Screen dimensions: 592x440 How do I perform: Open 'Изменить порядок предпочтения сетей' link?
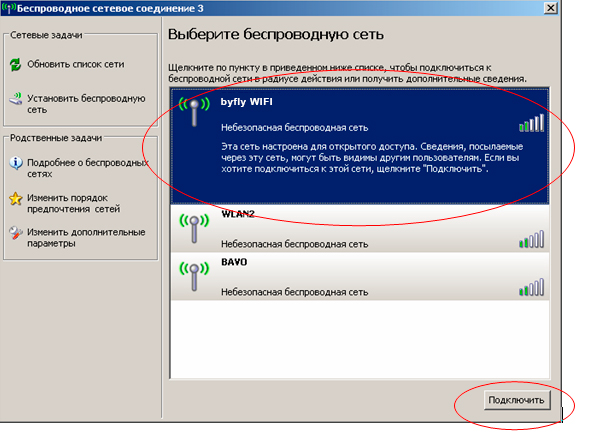coord(74,204)
